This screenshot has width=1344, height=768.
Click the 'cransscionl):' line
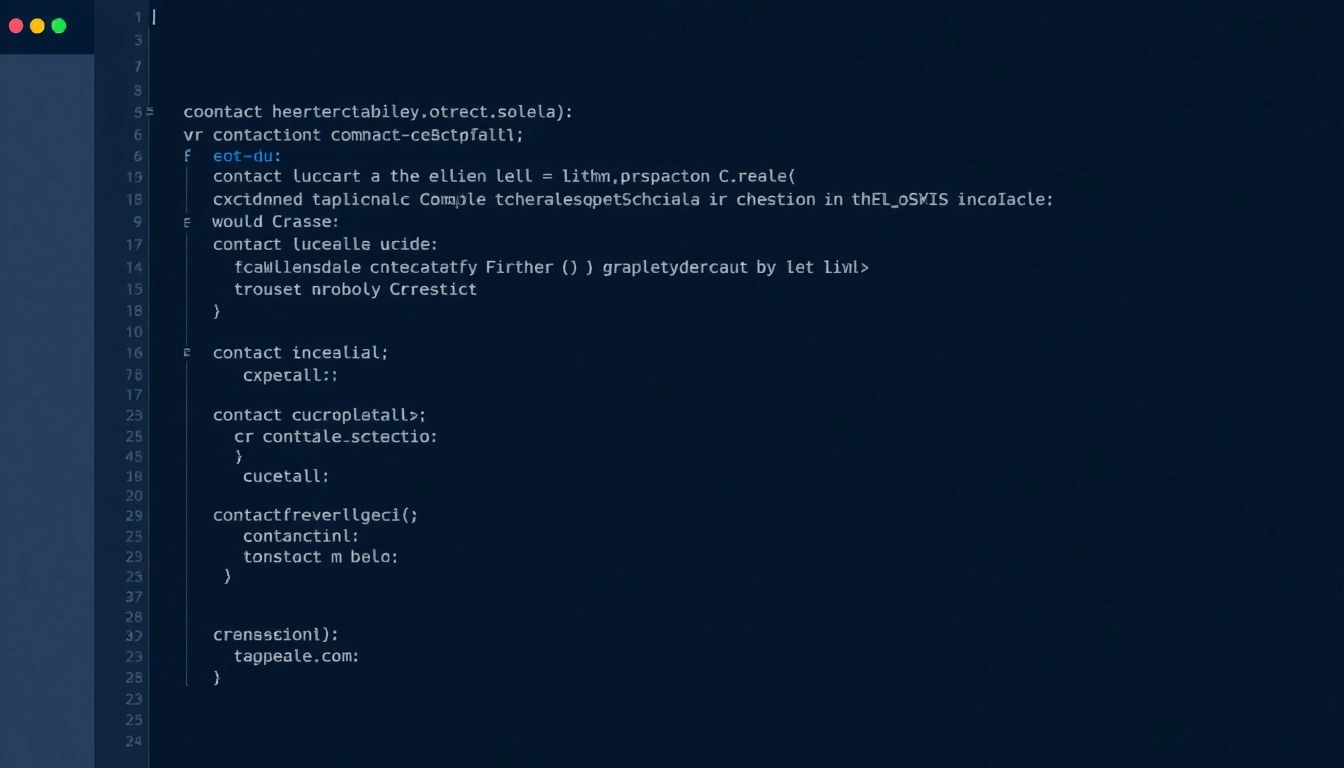(276, 634)
